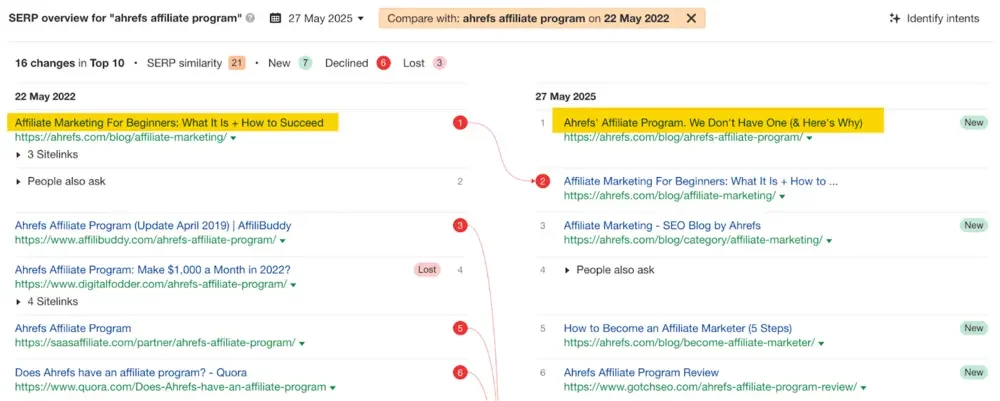Close the Compare with banner
This screenshot has height=401, width=1000.
tap(691, 18)
